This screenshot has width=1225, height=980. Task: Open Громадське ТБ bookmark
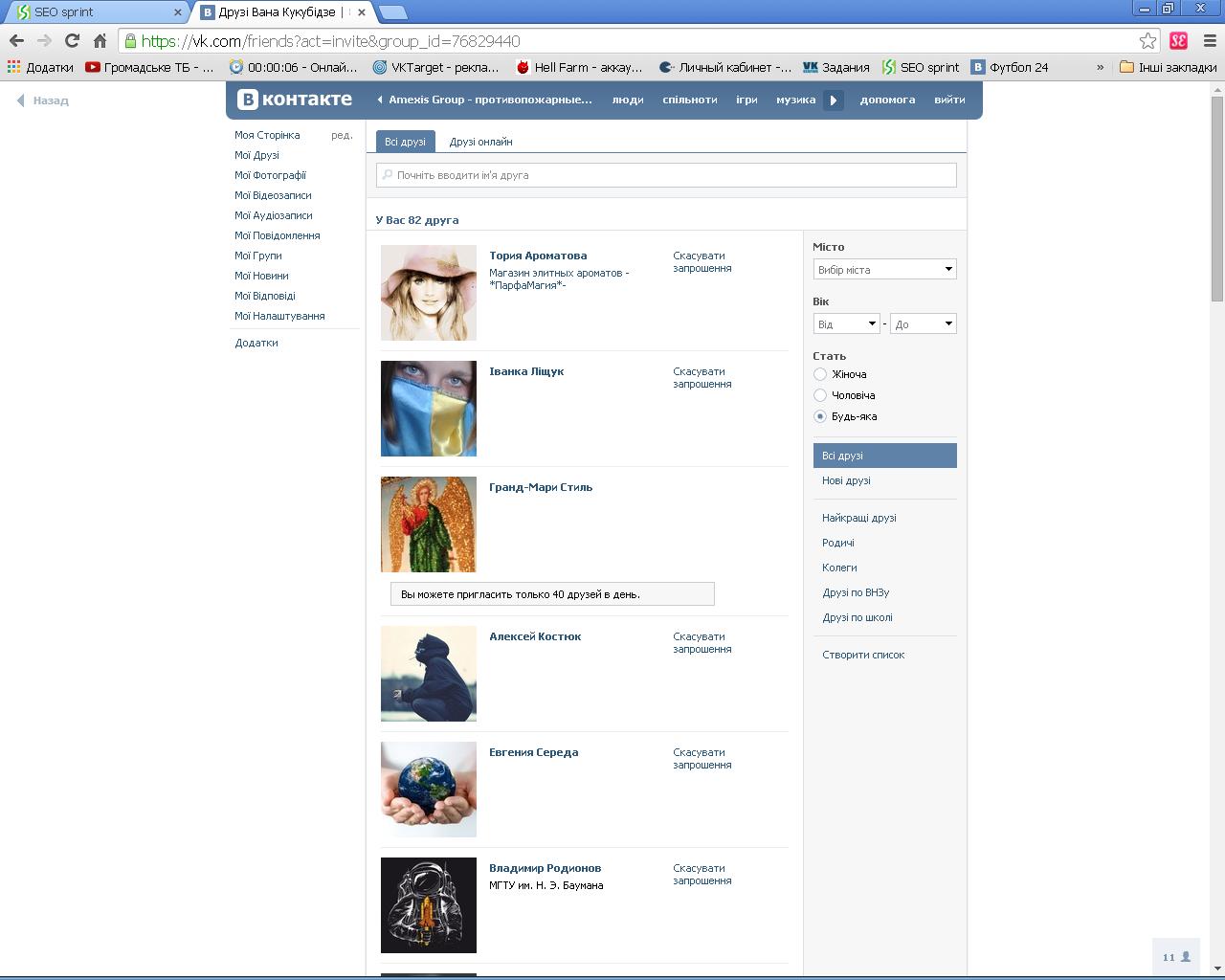click(x=149, y=67)
